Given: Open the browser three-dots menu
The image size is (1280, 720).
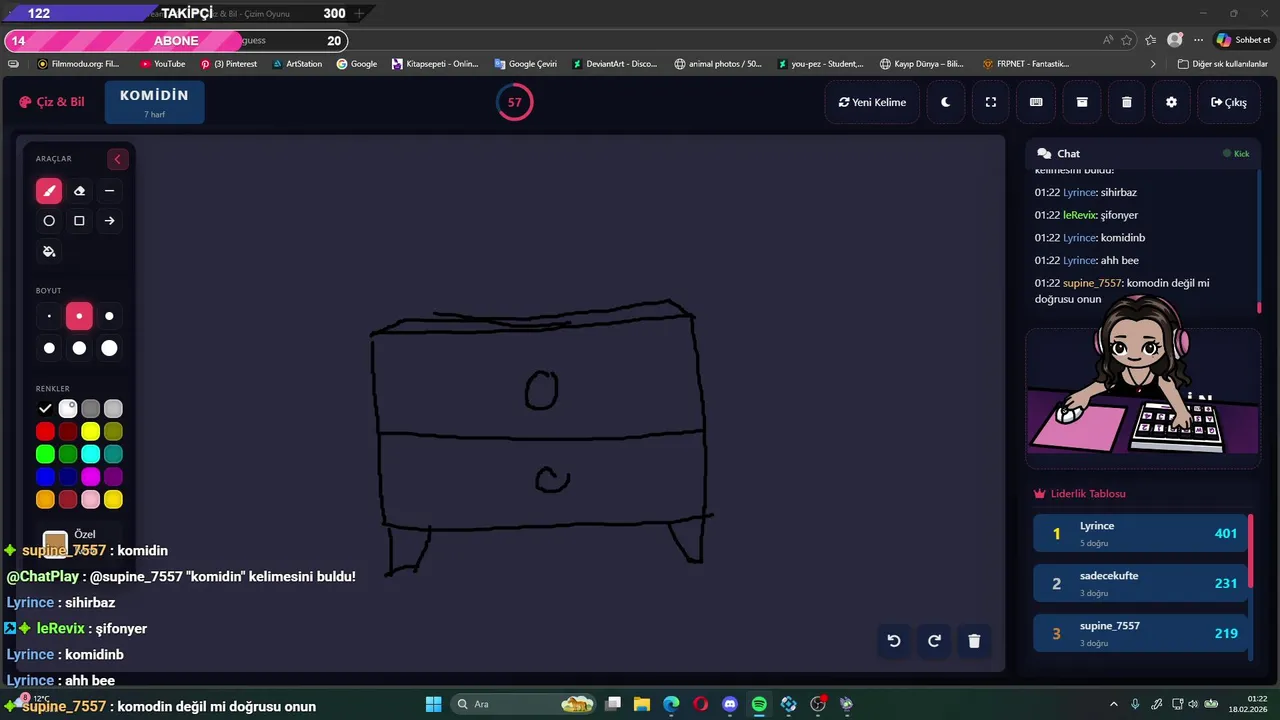Looking at the screenshot, I should (x=1200, y=40).
